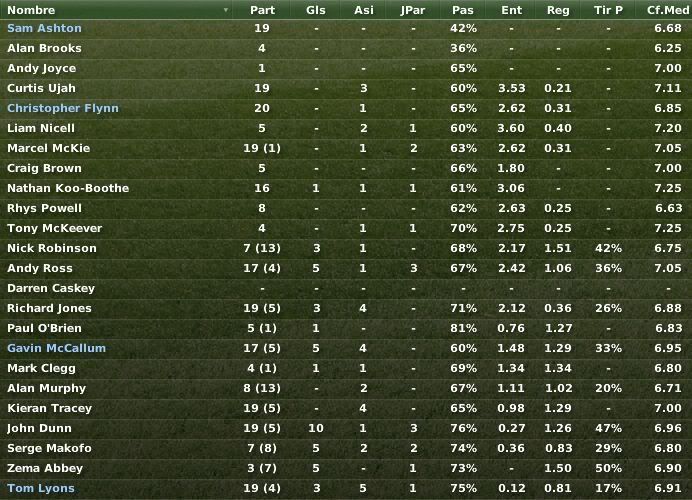Viewport: 692px width, 500px height.
Task: Select the Curtis Ujah row
Action: (x=346, y=88)
